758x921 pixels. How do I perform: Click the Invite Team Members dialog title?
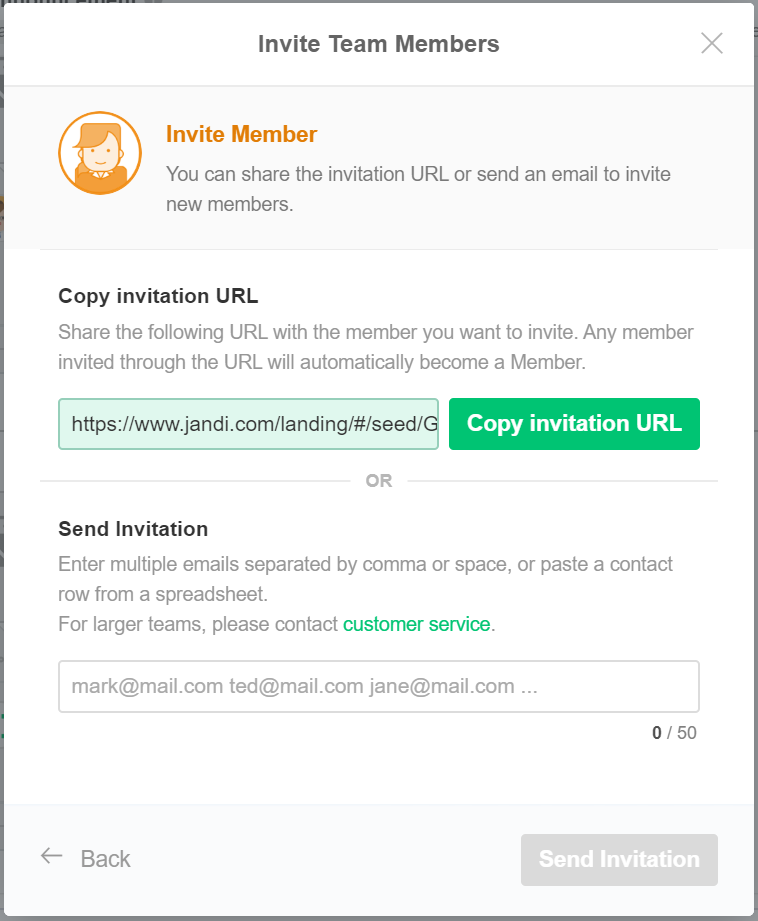click(x=378, y=44)
